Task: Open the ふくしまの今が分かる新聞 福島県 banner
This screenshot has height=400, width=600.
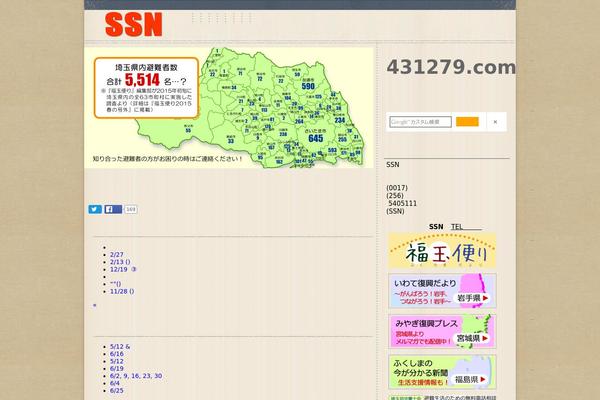Action: [442, 372]
